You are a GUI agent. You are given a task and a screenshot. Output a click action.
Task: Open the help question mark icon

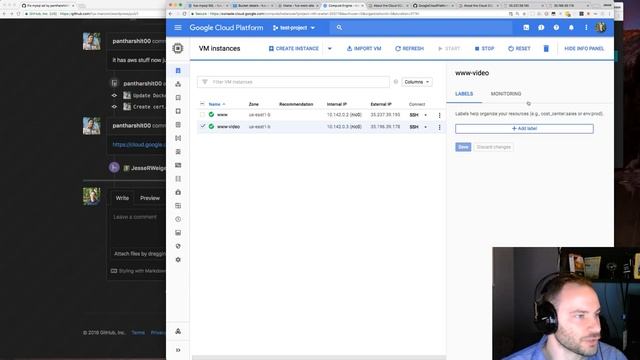point(556,28)
